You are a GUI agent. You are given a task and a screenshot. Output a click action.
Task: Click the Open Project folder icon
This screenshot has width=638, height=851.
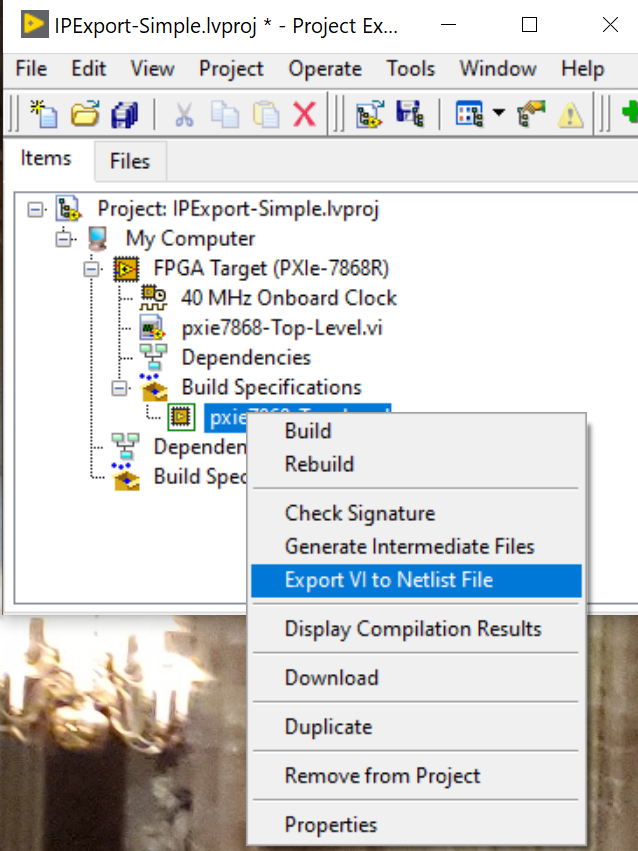click(85, 114)
